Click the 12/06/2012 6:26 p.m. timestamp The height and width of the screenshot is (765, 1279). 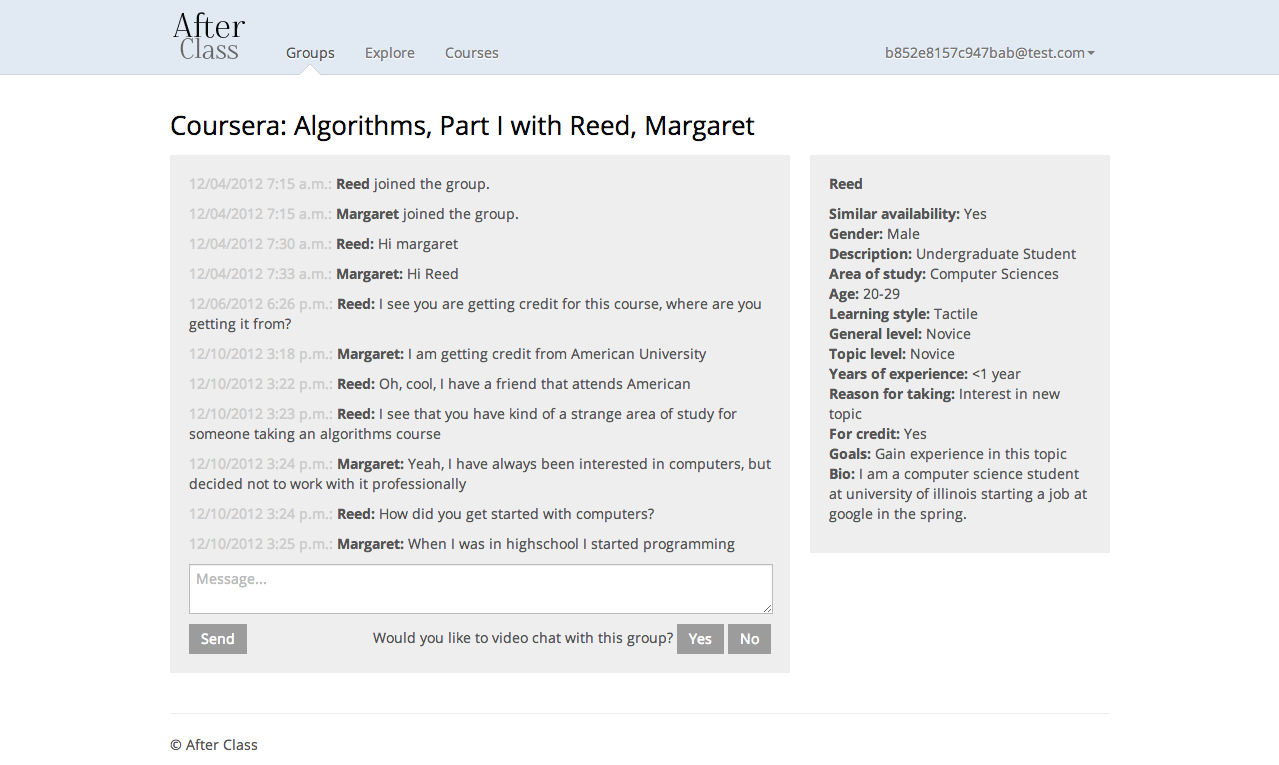(x=260, y=304)
